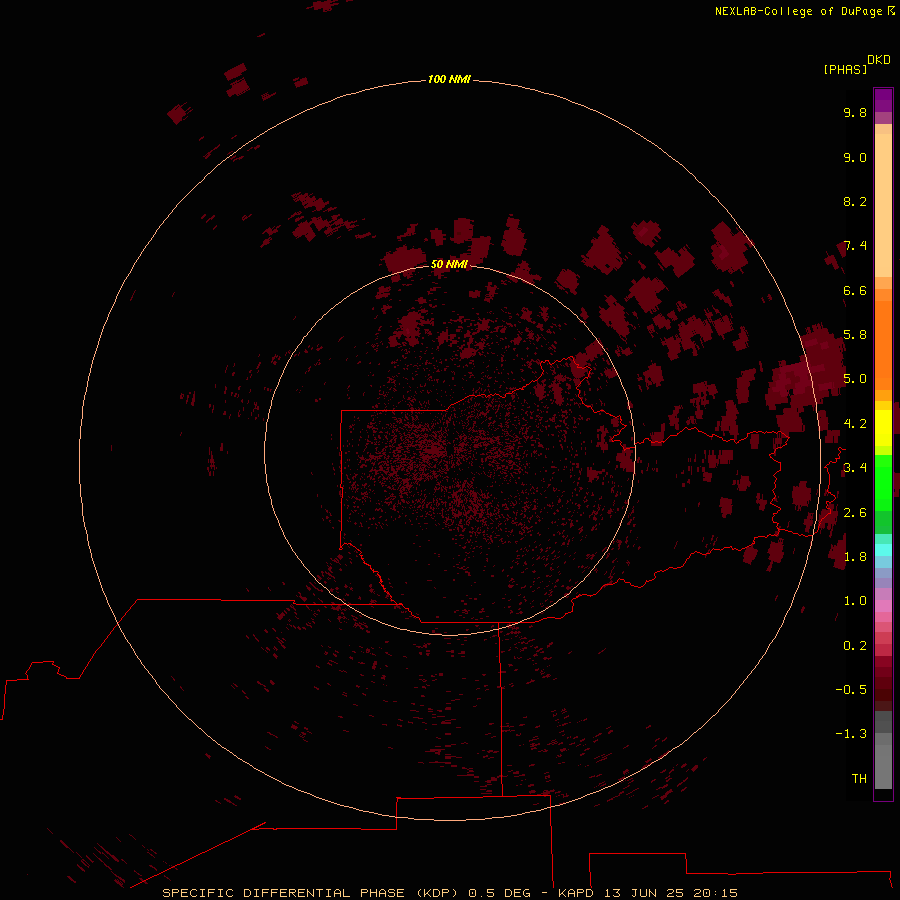Click the SPECIFIC DIFFERENTIAL PHASE (KDP) caption

pyautogui.click(x=310, y=893)
